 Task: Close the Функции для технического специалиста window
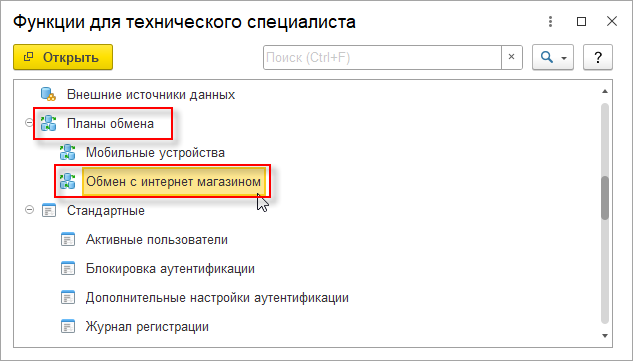coord(612,21)
